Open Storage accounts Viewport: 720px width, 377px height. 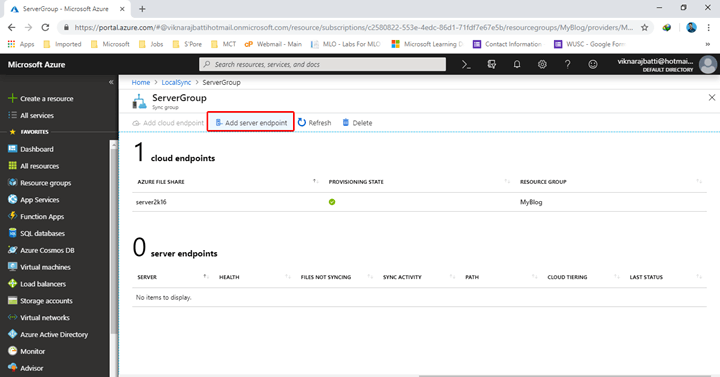pos(40,301)
